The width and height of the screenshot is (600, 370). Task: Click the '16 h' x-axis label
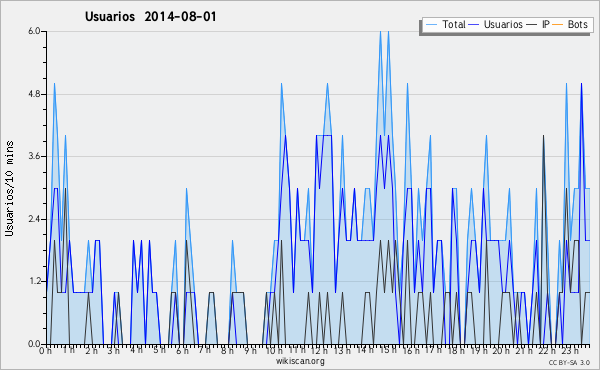411,351
